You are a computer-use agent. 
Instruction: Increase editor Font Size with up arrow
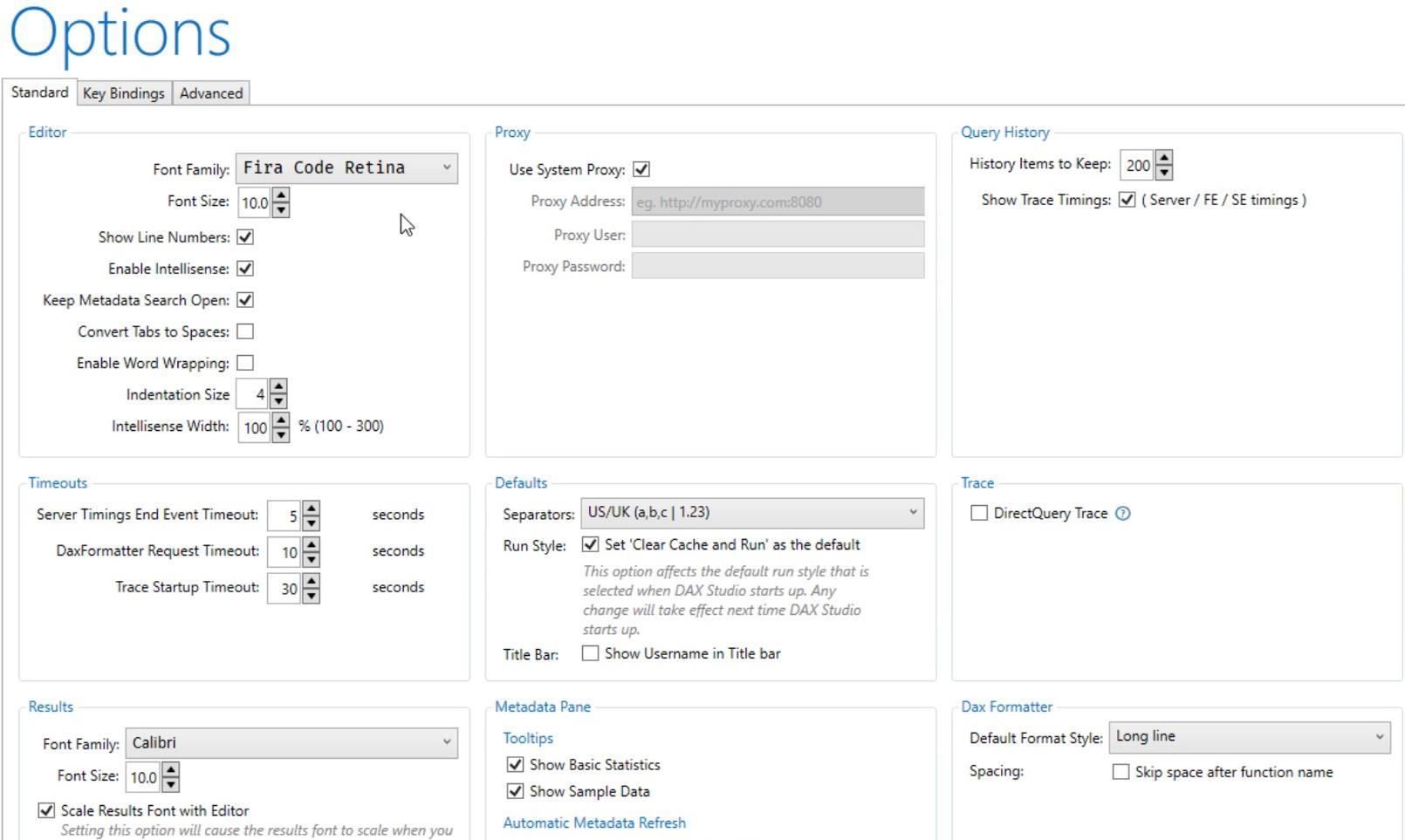click(x=281, y=195)
